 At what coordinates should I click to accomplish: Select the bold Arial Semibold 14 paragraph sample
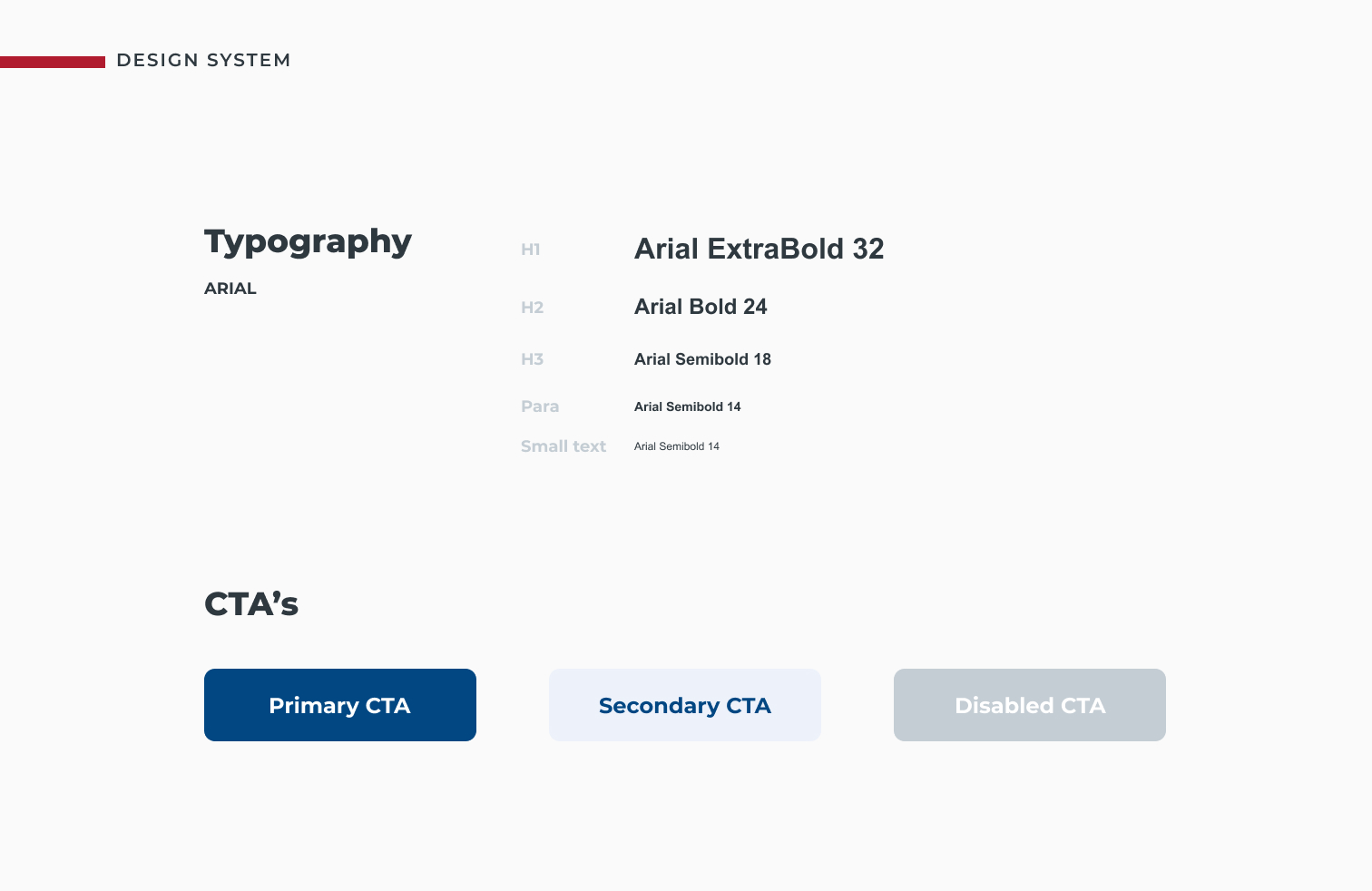tap(687, 406)
